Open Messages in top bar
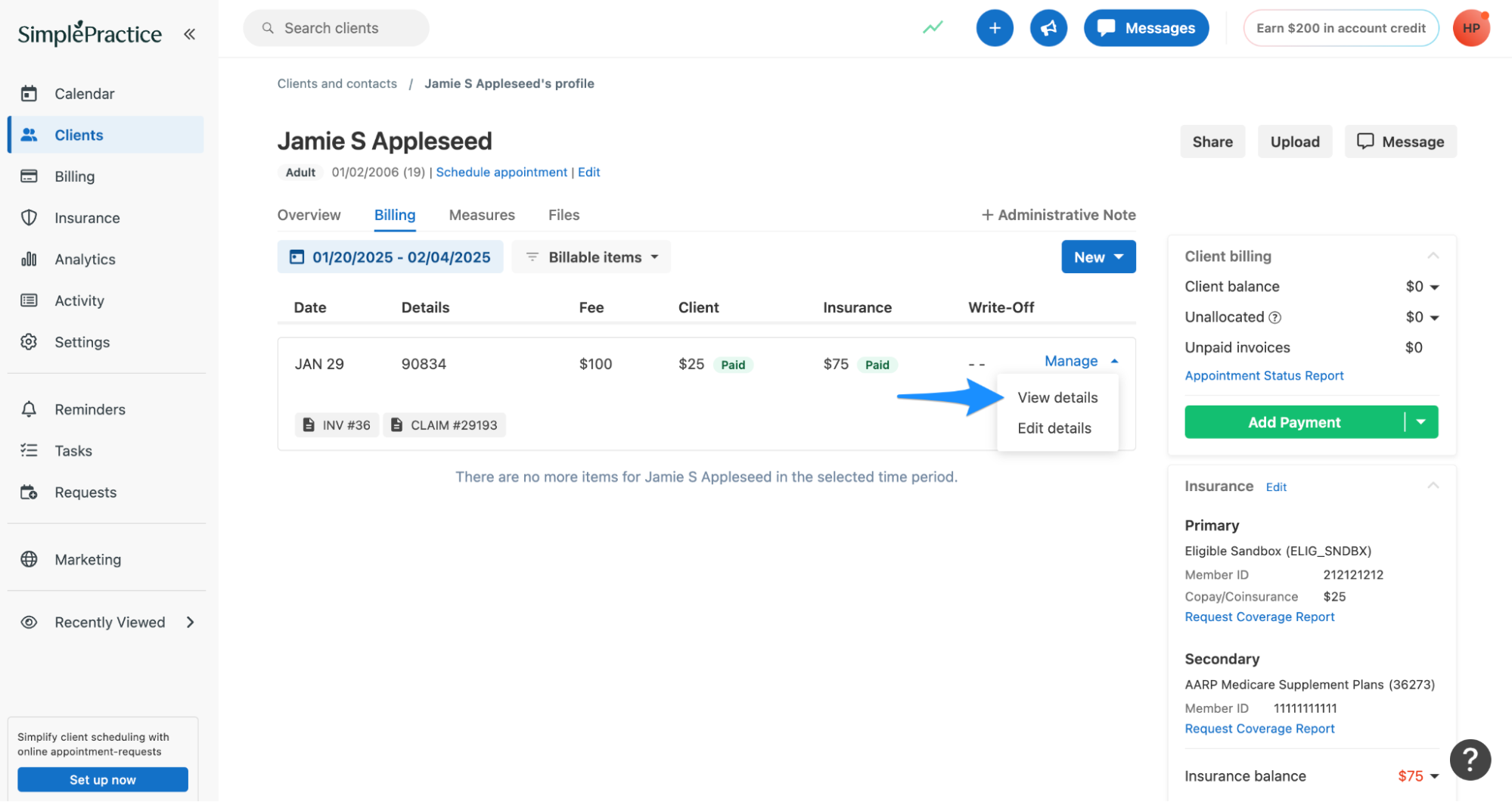The width and height of the screenshot is (1512, 802). 1146,28
